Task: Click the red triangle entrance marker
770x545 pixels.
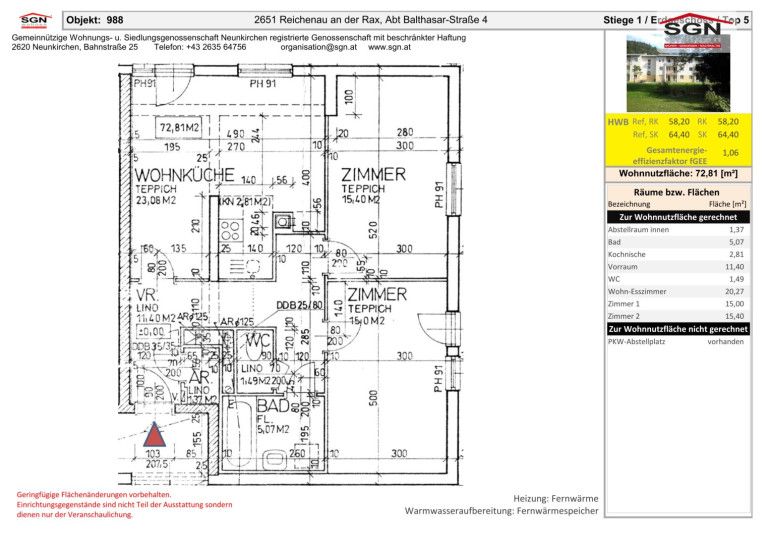Action: click(154, 435)
